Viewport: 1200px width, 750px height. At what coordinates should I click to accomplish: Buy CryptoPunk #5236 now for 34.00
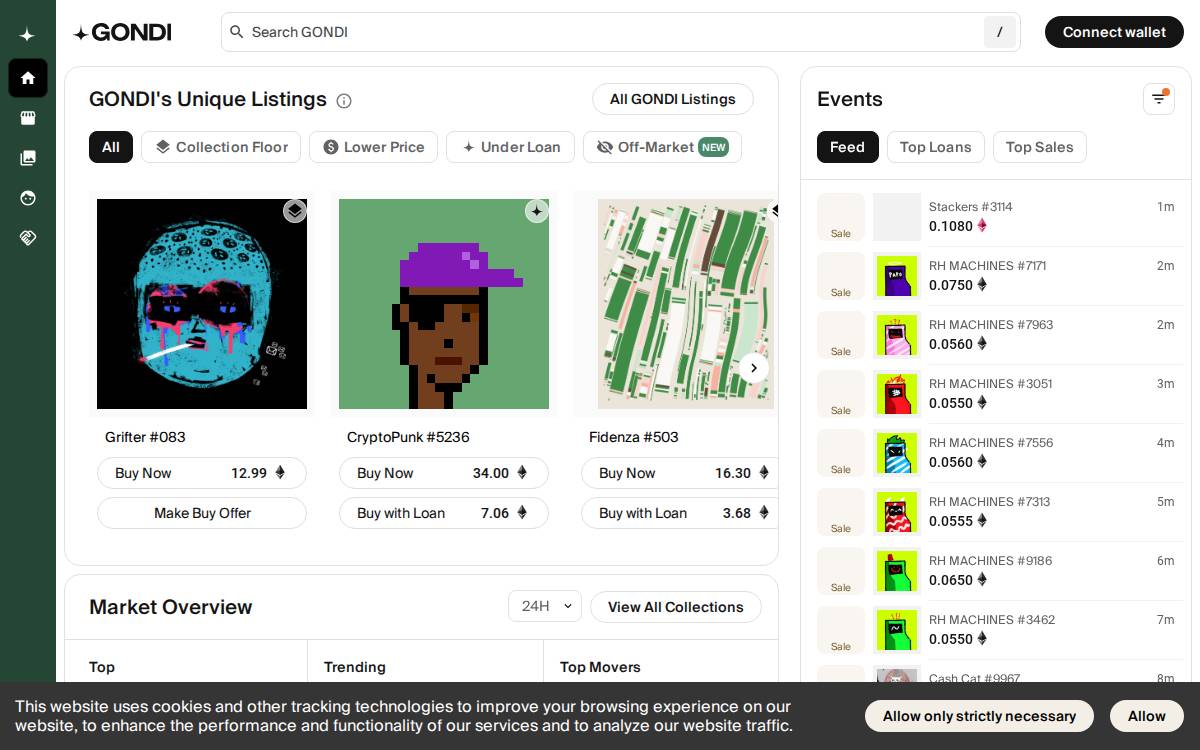pyautogui.click(x=444, y=473)
